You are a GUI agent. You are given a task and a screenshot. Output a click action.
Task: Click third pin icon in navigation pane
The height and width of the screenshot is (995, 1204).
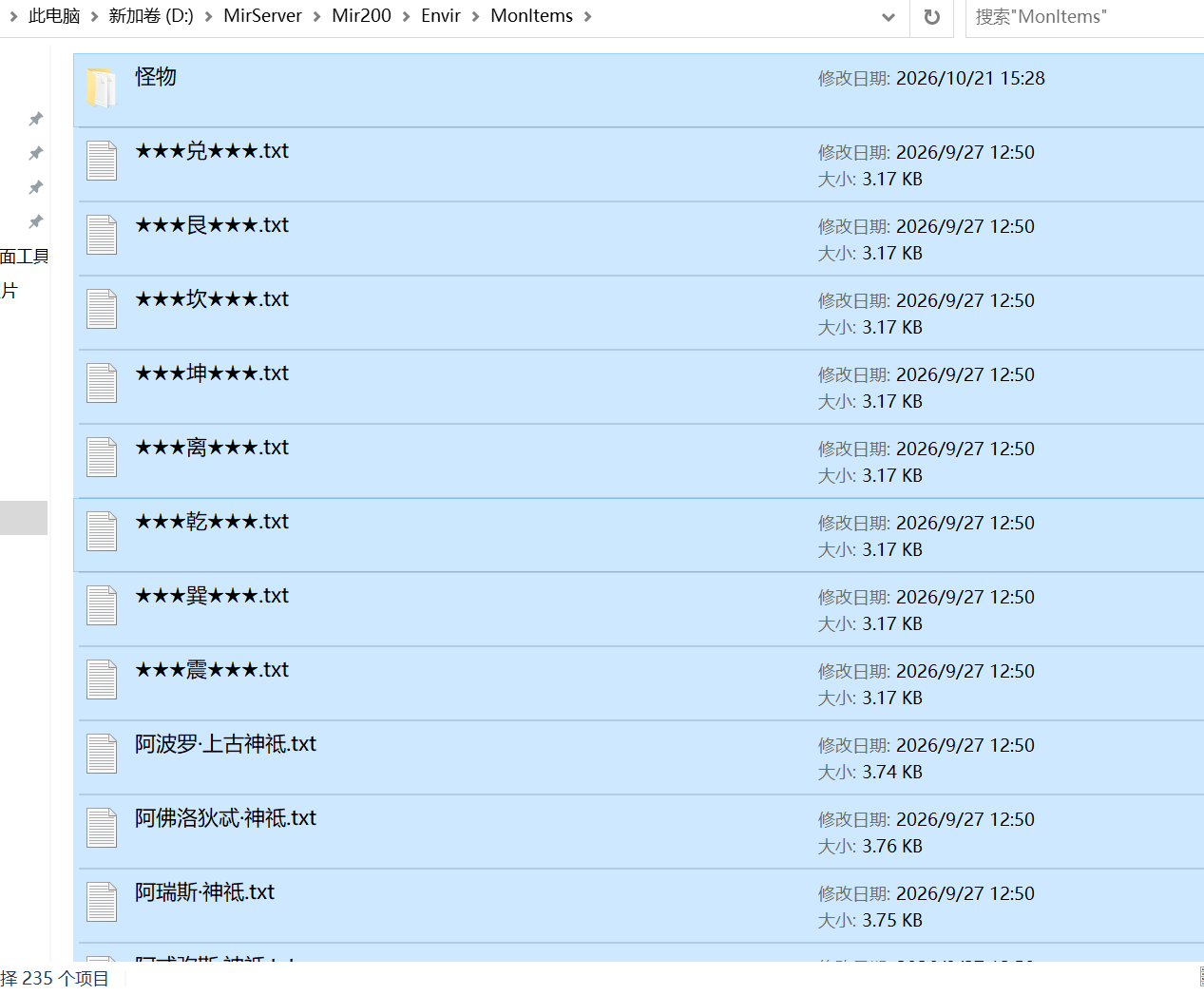36,187
